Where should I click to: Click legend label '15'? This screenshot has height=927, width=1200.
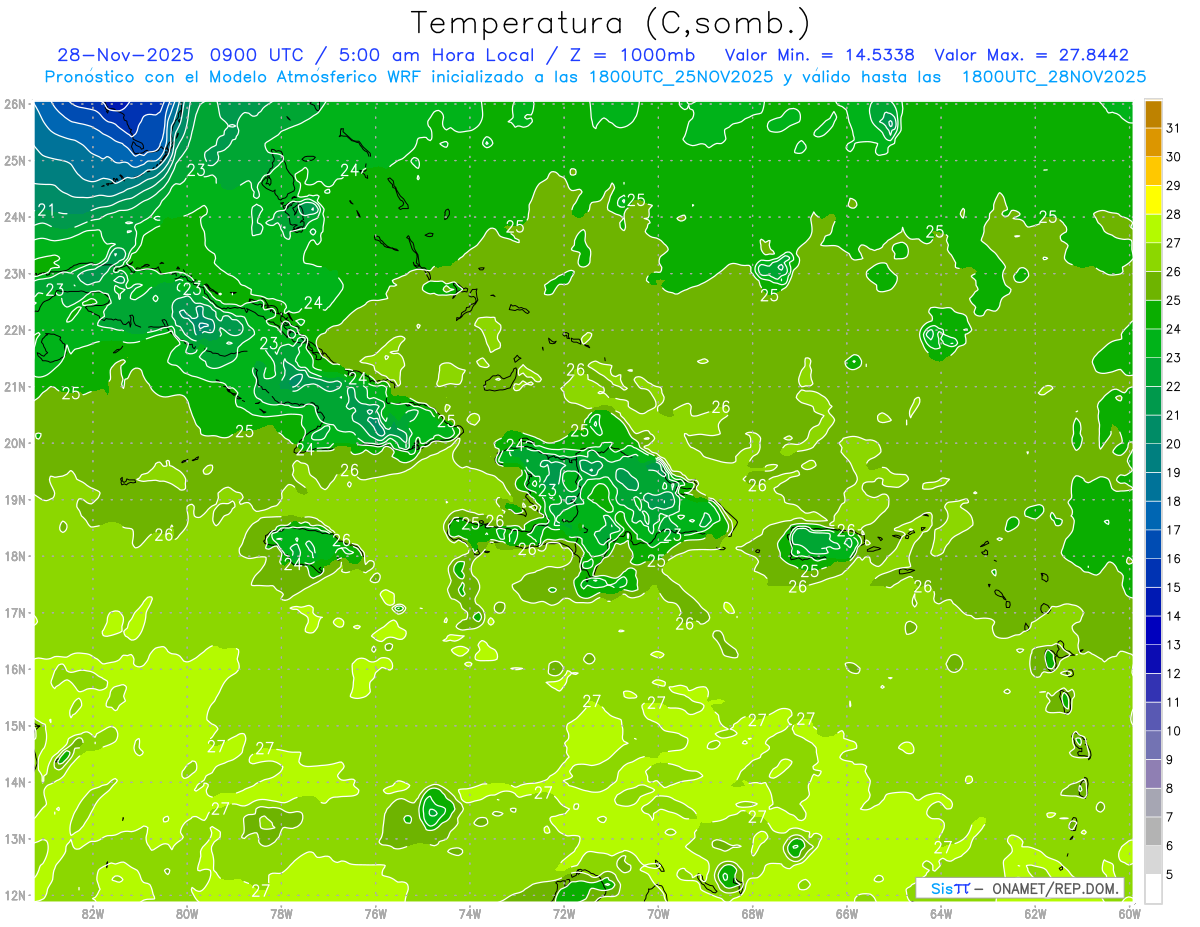pos(1173,587)
